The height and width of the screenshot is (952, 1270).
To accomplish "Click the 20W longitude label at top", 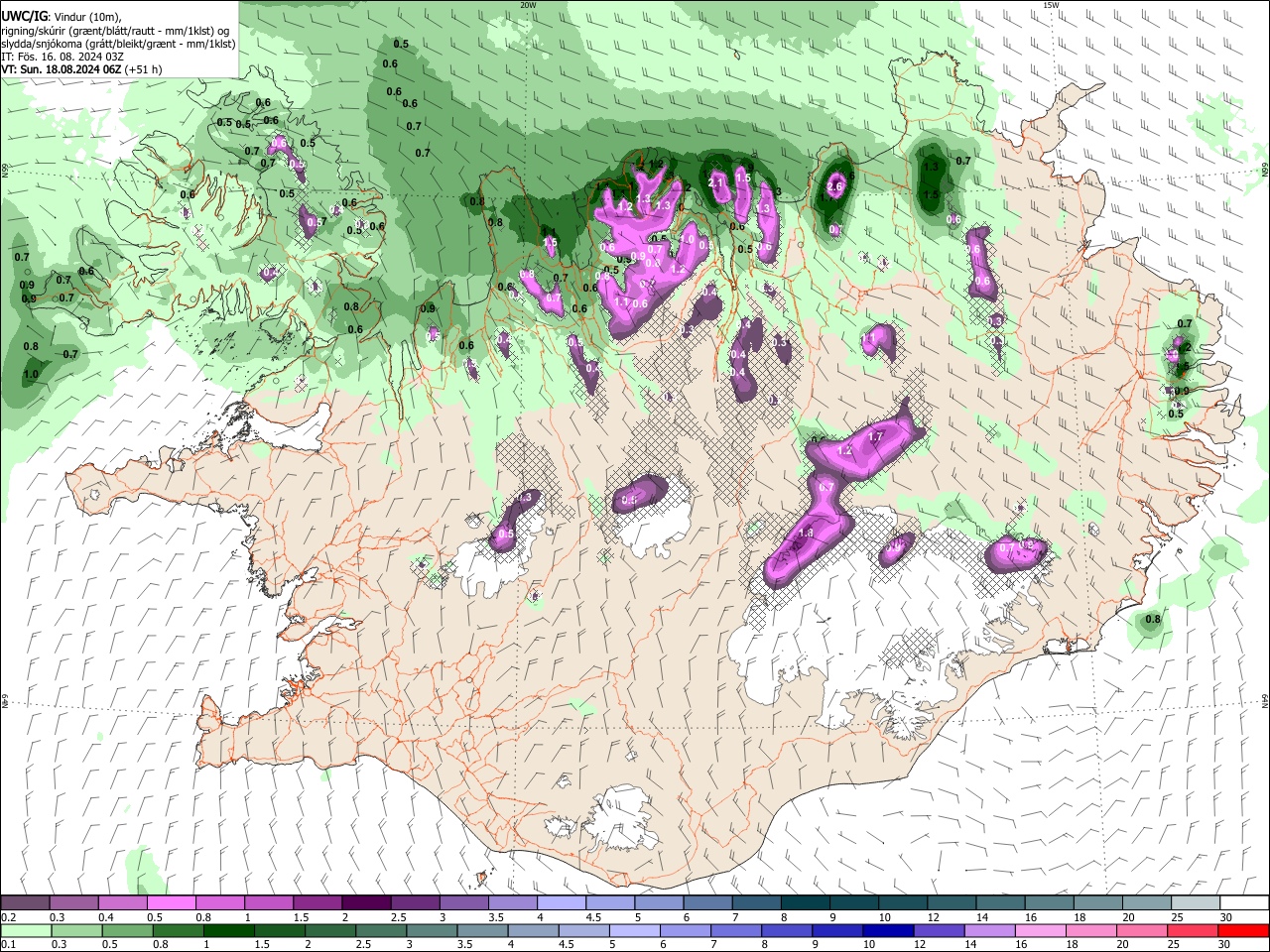I will [x=529, y=5].
